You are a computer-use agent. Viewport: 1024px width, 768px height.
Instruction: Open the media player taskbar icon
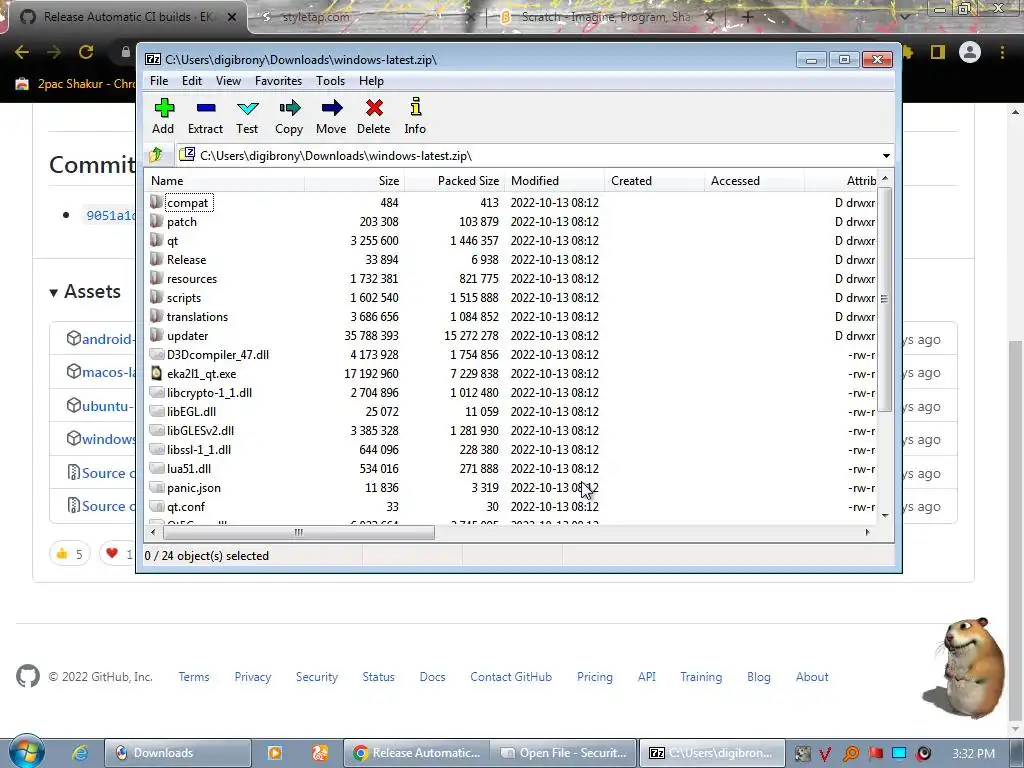coord(275,753)
